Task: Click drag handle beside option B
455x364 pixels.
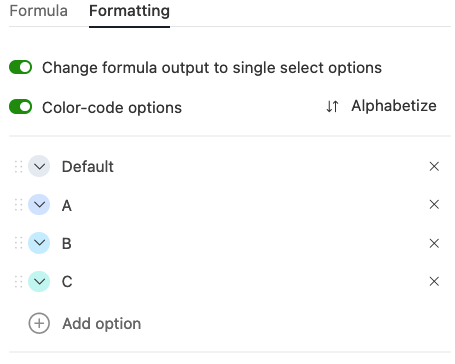Action: [x=19, y=243]
